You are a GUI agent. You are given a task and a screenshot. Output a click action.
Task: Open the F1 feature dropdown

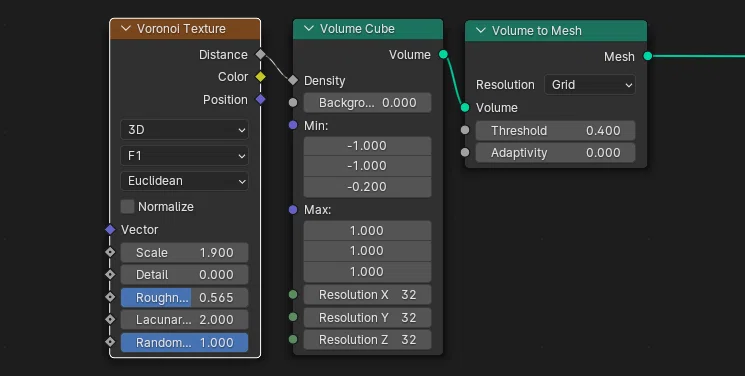[x=184, y=155]
